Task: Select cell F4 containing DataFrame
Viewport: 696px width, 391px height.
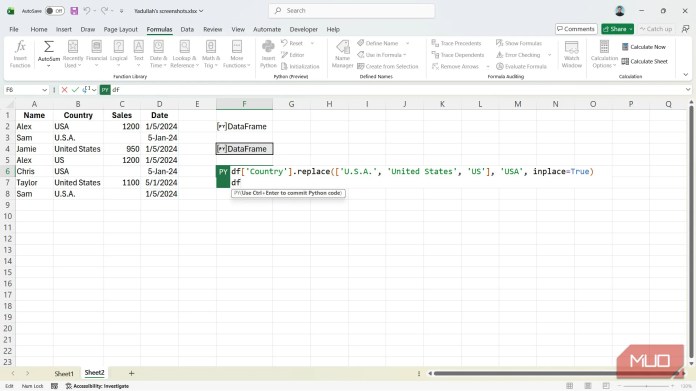Action: 245,149
